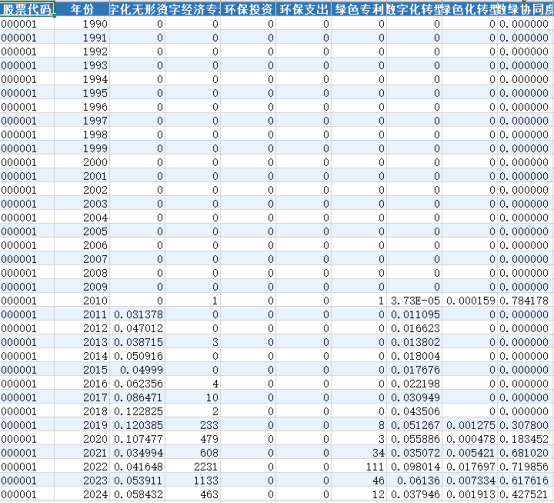Select the cell with value 233
Image resolution: width=554 pixels, height=503 pixels.
(193, 425)
